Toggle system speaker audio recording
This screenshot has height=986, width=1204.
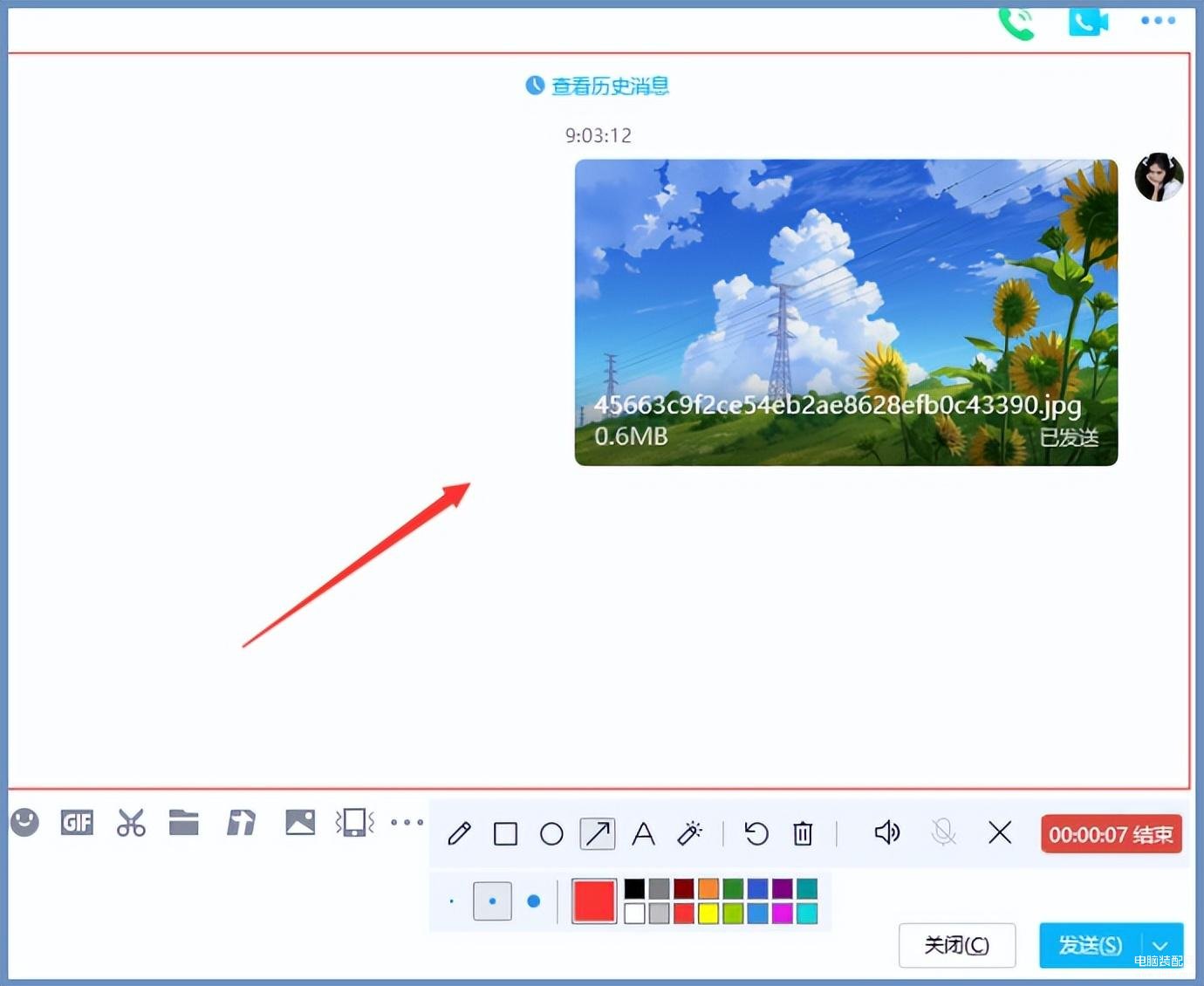tap(887, 833)
